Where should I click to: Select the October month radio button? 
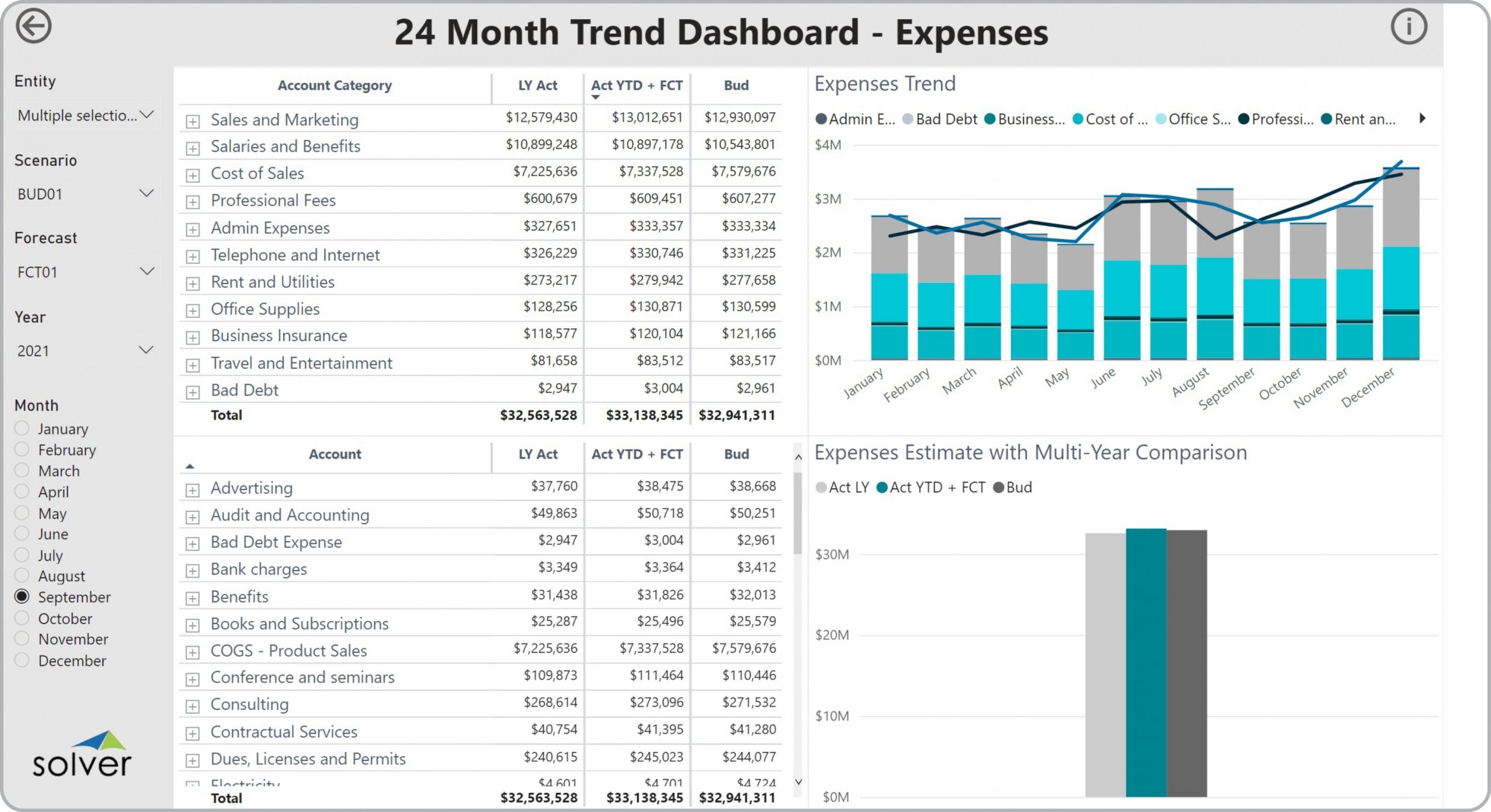click(x=22, y=618)
